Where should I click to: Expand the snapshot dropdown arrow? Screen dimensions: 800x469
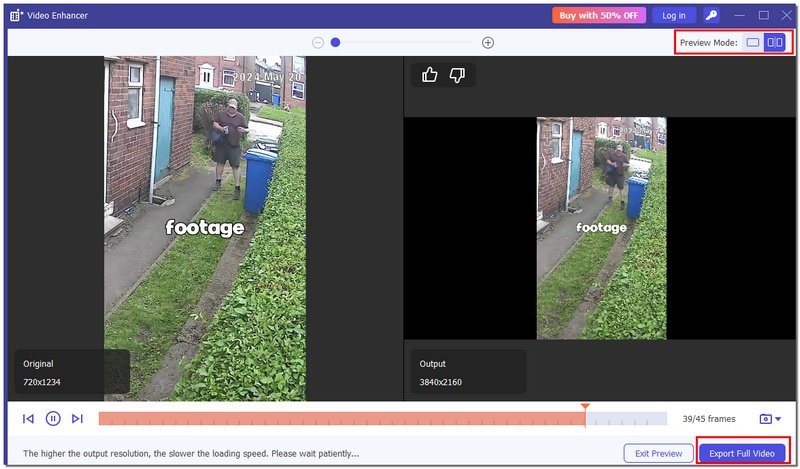pos(778,419)
